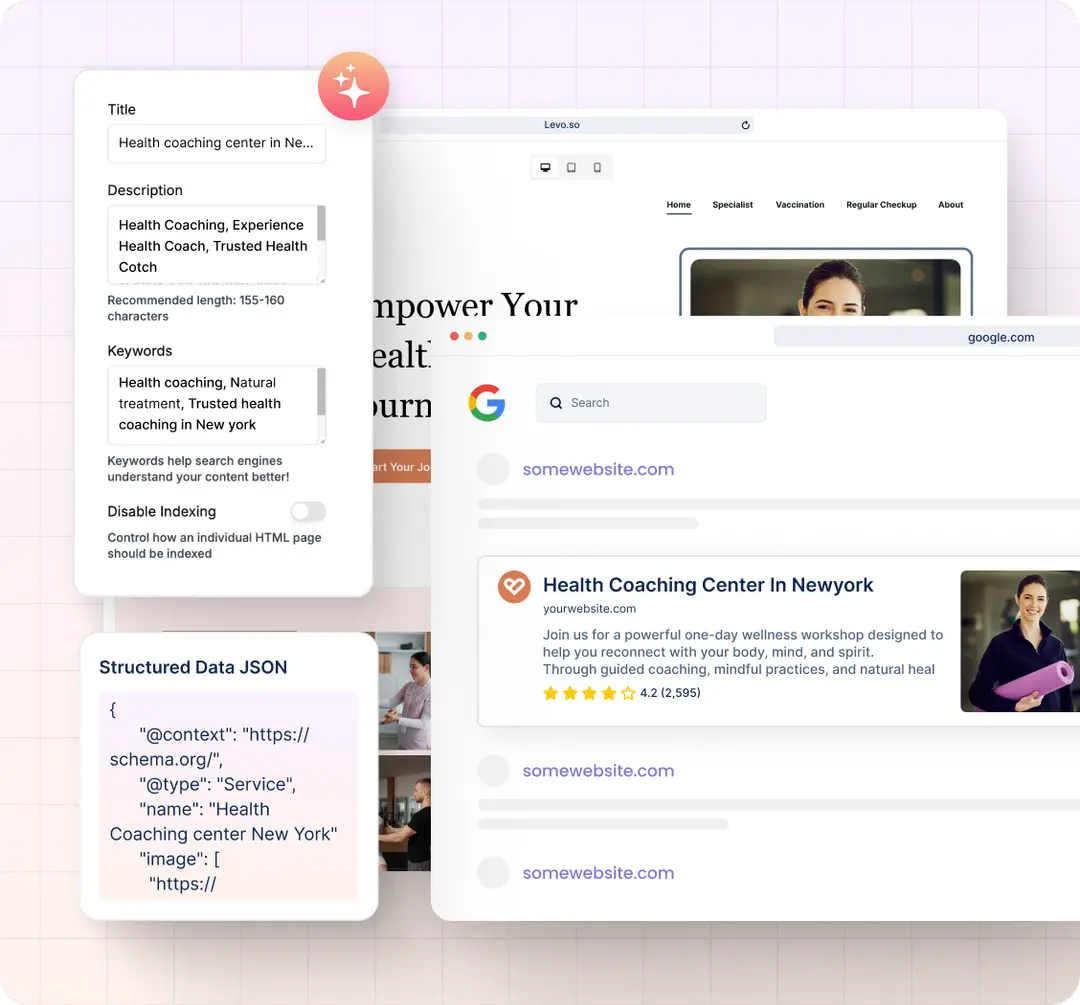Click the search magnifier icon

[556, 403]
